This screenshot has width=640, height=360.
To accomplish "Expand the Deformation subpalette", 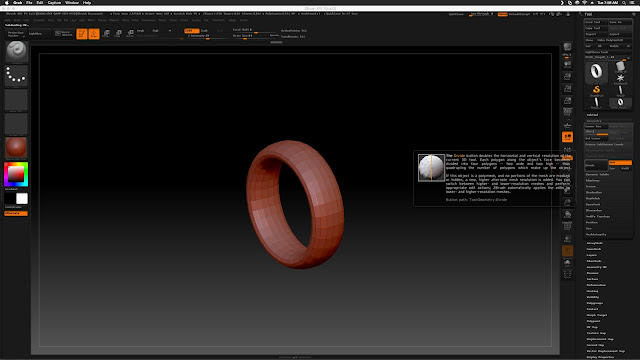I will pyautogui.click(x=596, y=285).
